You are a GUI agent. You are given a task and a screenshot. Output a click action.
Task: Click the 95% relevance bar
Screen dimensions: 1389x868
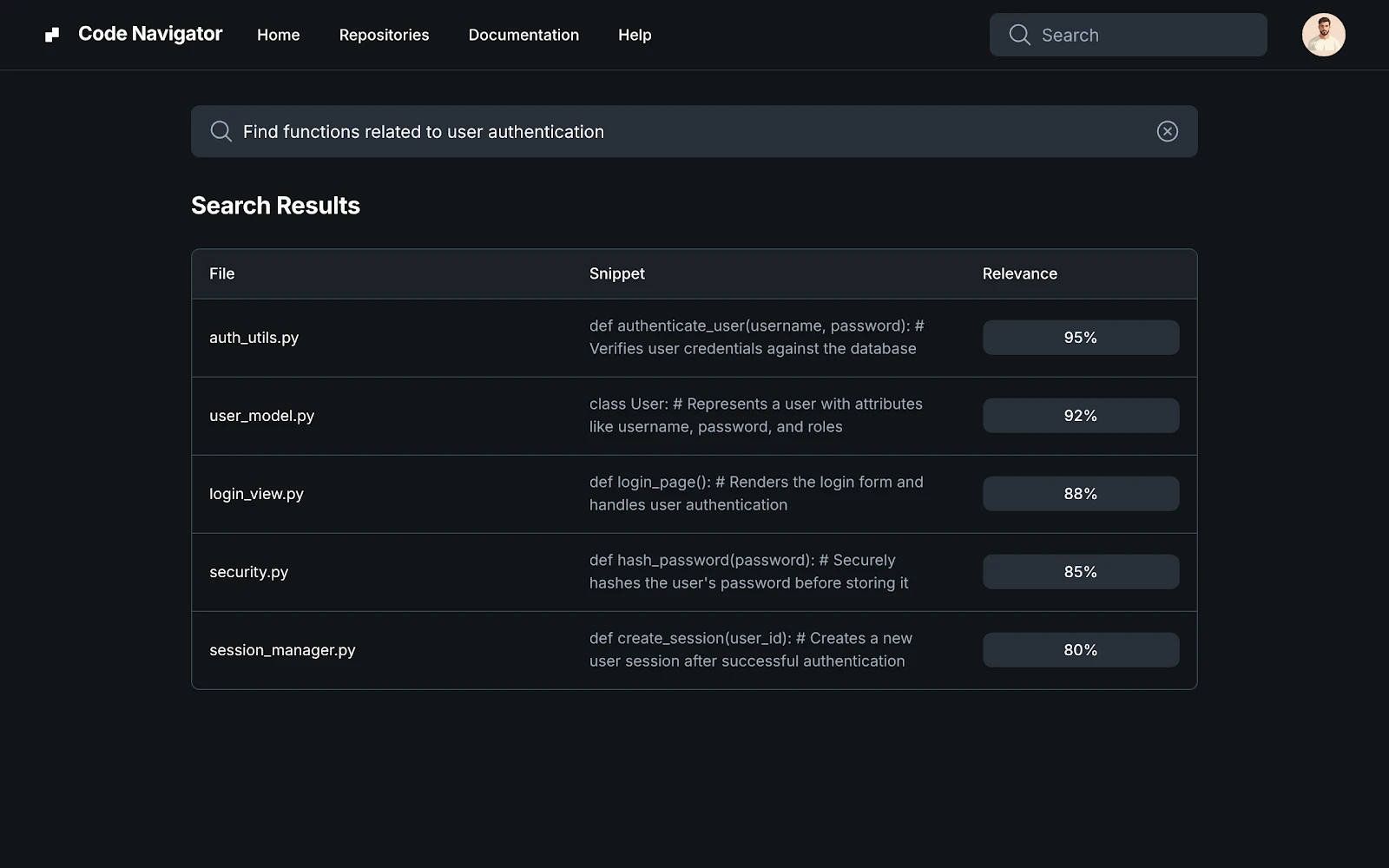[1080, 338]
